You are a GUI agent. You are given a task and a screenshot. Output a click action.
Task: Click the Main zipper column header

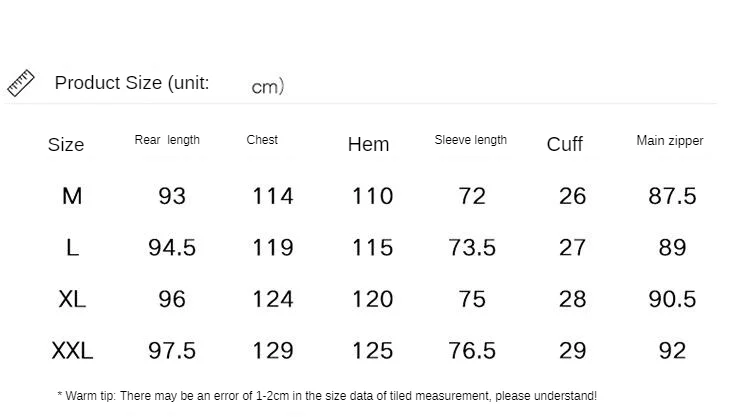point(670,141)
